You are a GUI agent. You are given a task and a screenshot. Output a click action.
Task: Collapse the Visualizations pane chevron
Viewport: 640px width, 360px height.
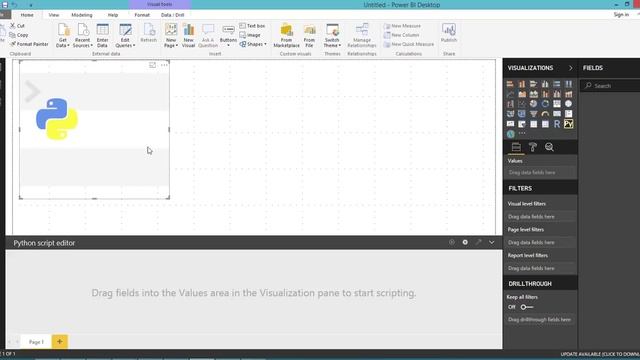571,68
